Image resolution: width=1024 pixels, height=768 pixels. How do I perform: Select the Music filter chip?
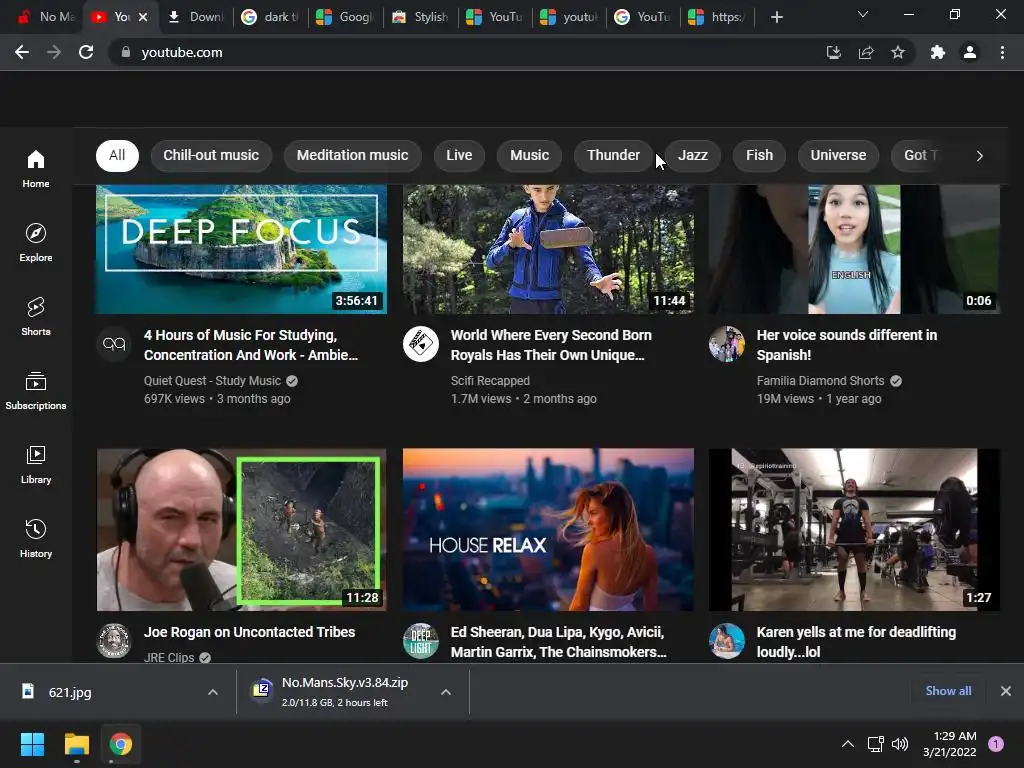pos(530,155)
